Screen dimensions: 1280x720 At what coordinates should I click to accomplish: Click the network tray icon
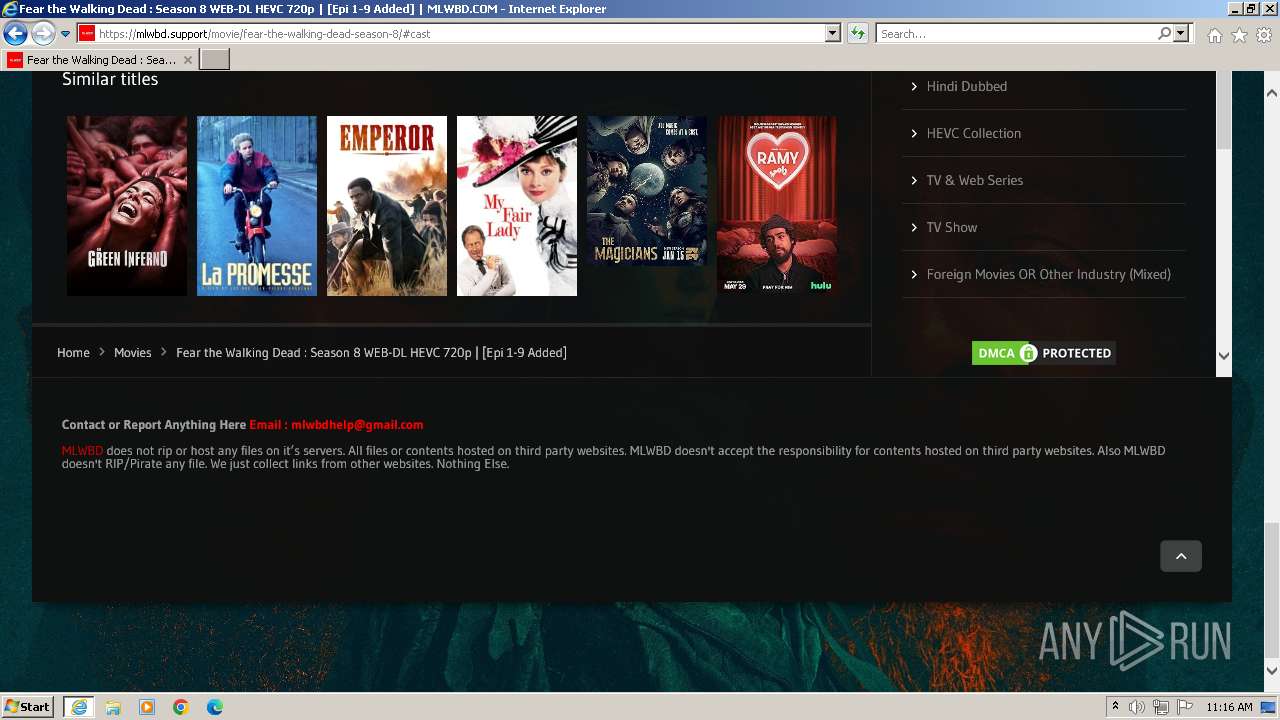[x=1161, y=707]
